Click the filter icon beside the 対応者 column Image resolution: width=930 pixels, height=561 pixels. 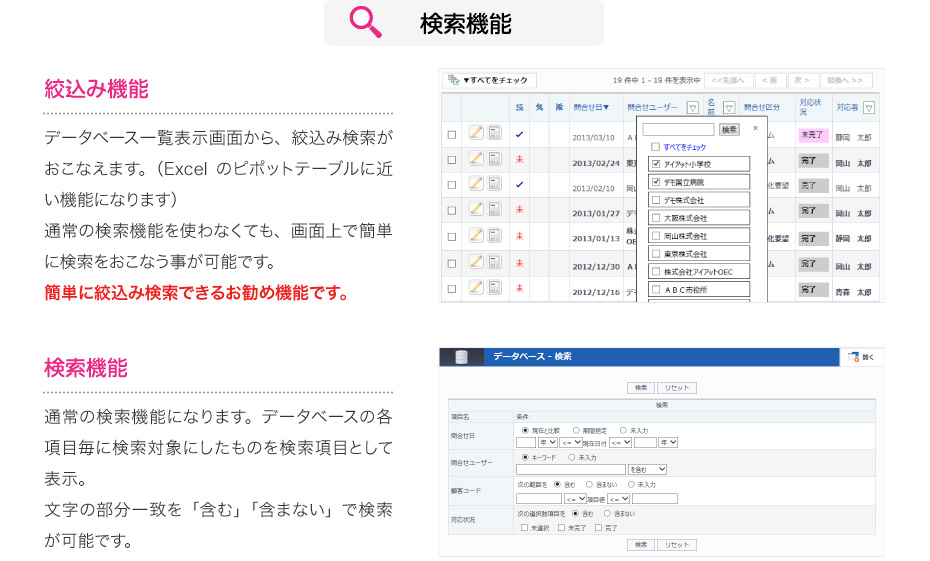[869, 108]
